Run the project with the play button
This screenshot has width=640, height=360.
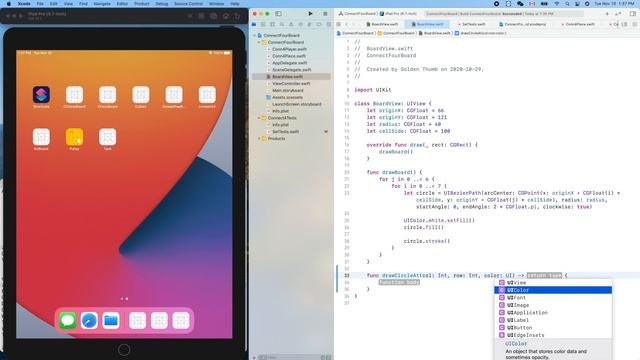click(x=310, y=14)
